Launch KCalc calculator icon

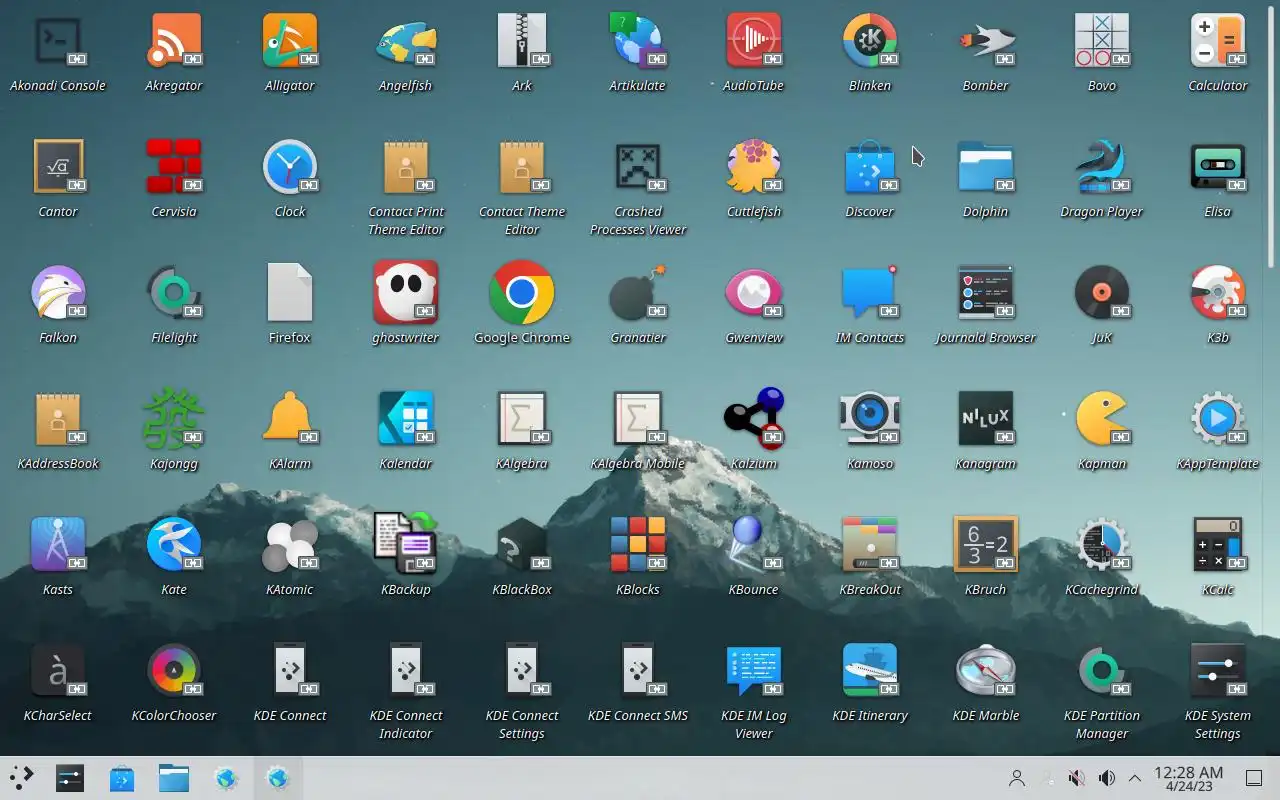coord(1218,544)
